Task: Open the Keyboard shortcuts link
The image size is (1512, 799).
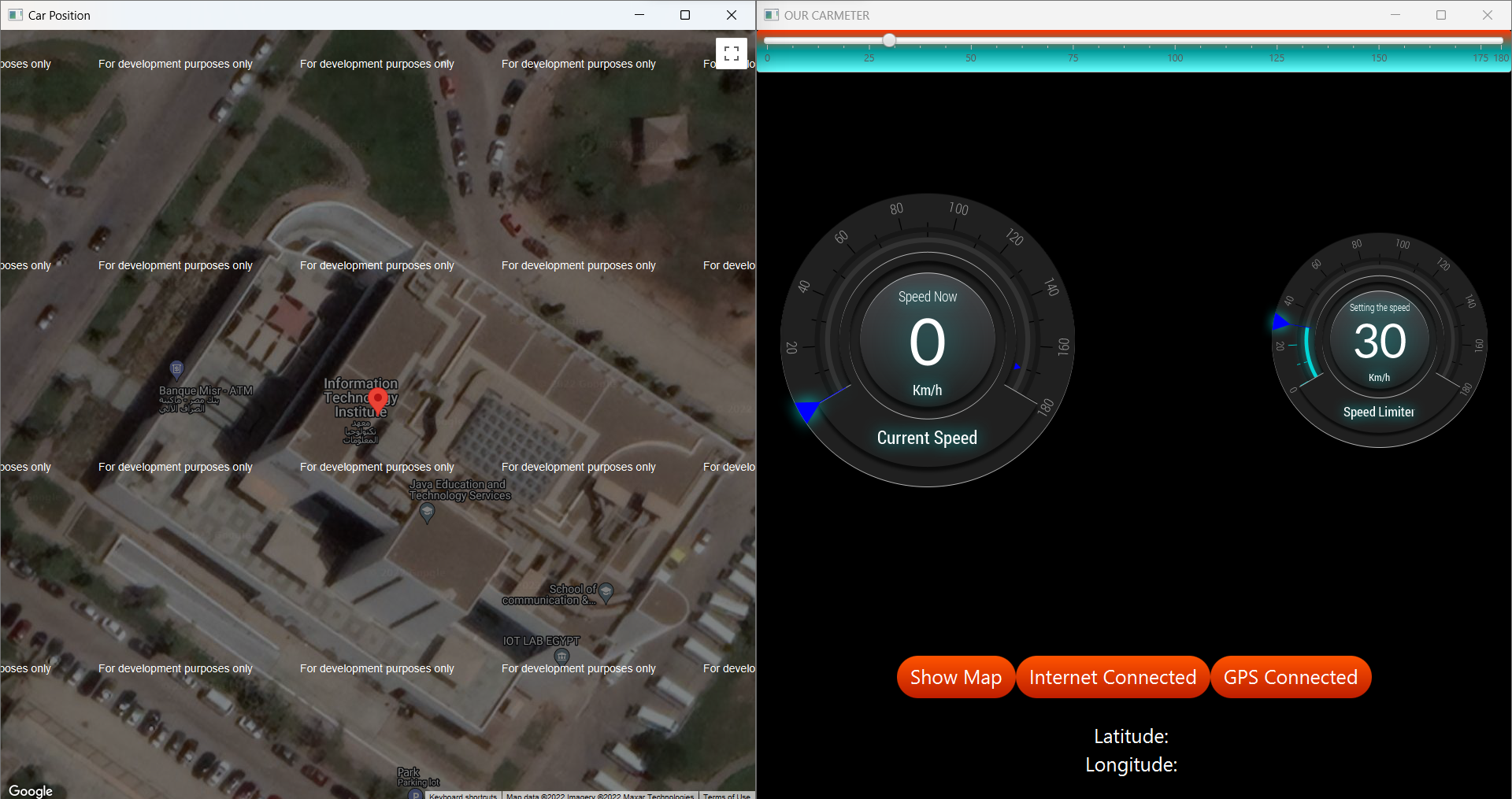Action: coord(463,796)
